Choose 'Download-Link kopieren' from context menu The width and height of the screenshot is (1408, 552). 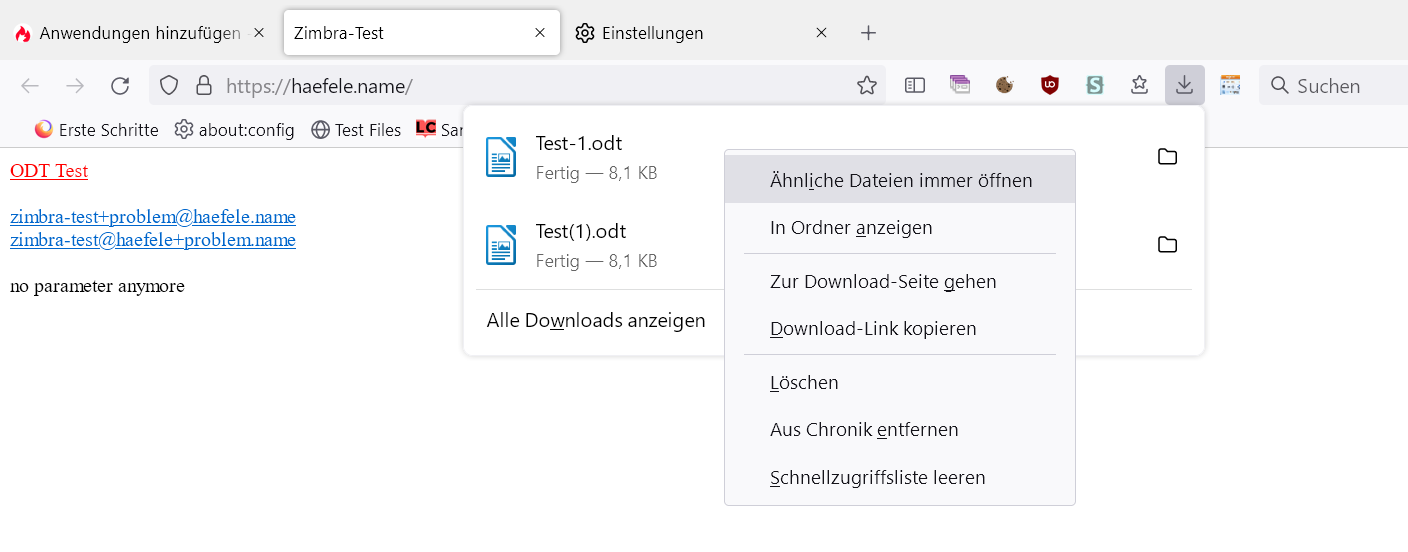pos(872,329)
